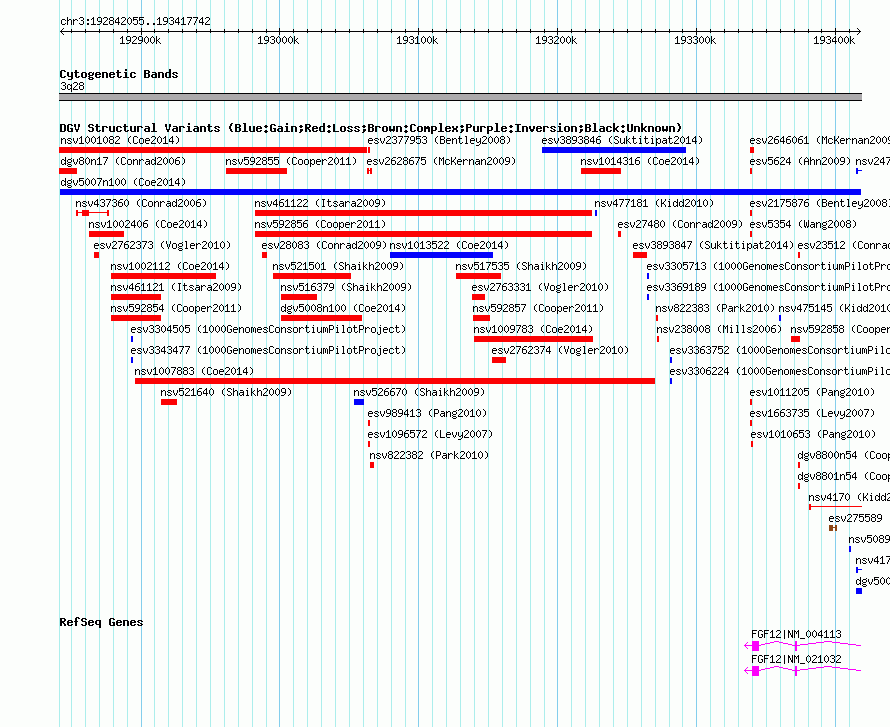Open nsv592857 (Cooper2011) variant
The height and width of the screenshot is (727, 890).
point(538,308)
